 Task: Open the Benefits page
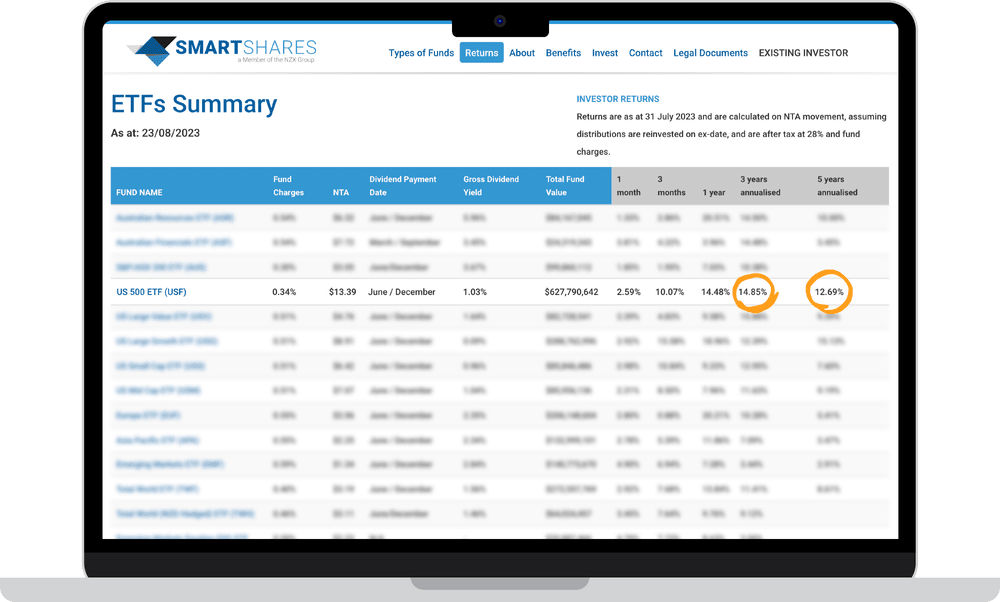563,53
